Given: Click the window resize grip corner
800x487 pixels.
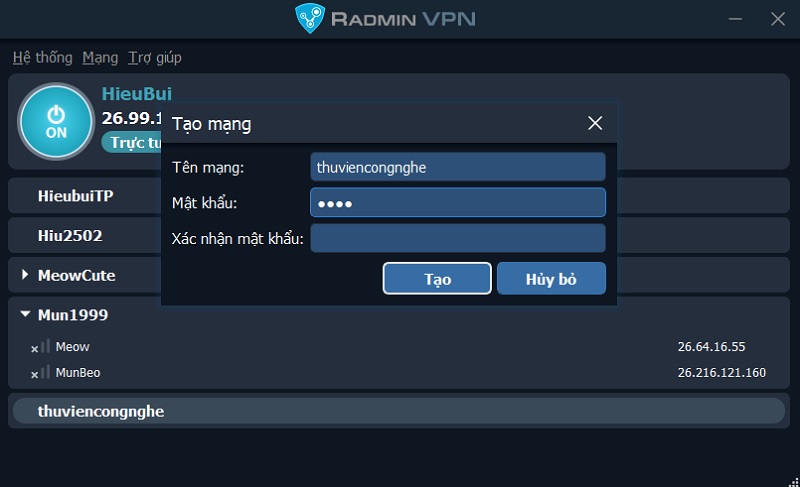Looking at the screenshot, I should pyautogui.click(x=794, y=481).
